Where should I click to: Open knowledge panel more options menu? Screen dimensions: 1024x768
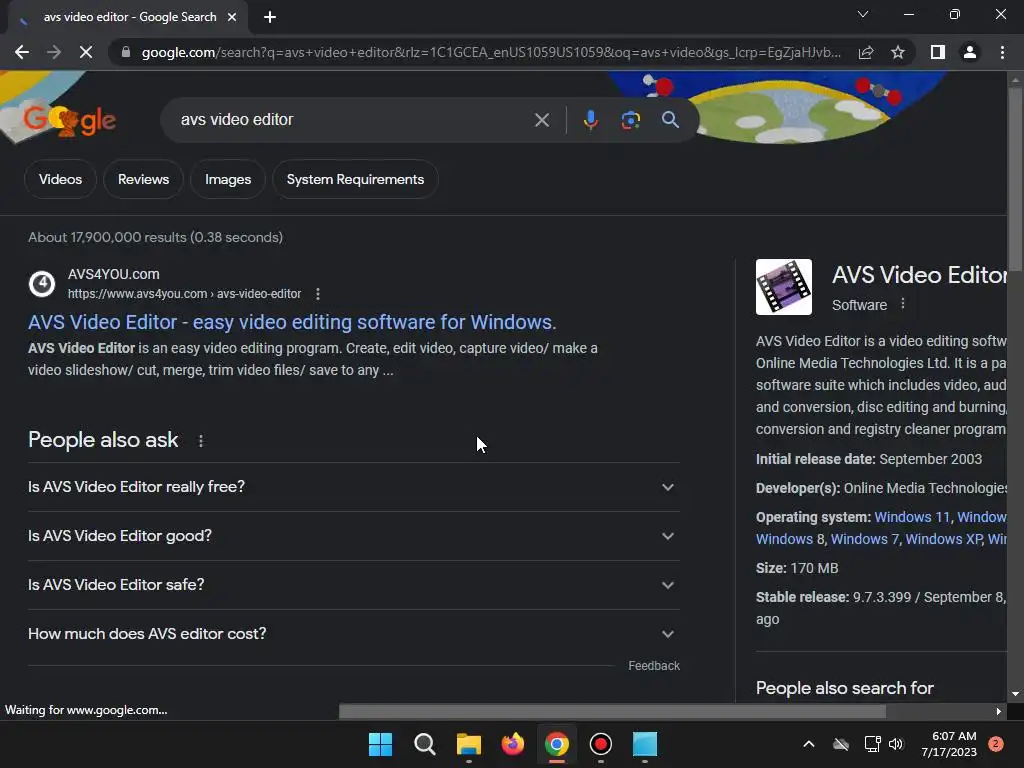903,304
